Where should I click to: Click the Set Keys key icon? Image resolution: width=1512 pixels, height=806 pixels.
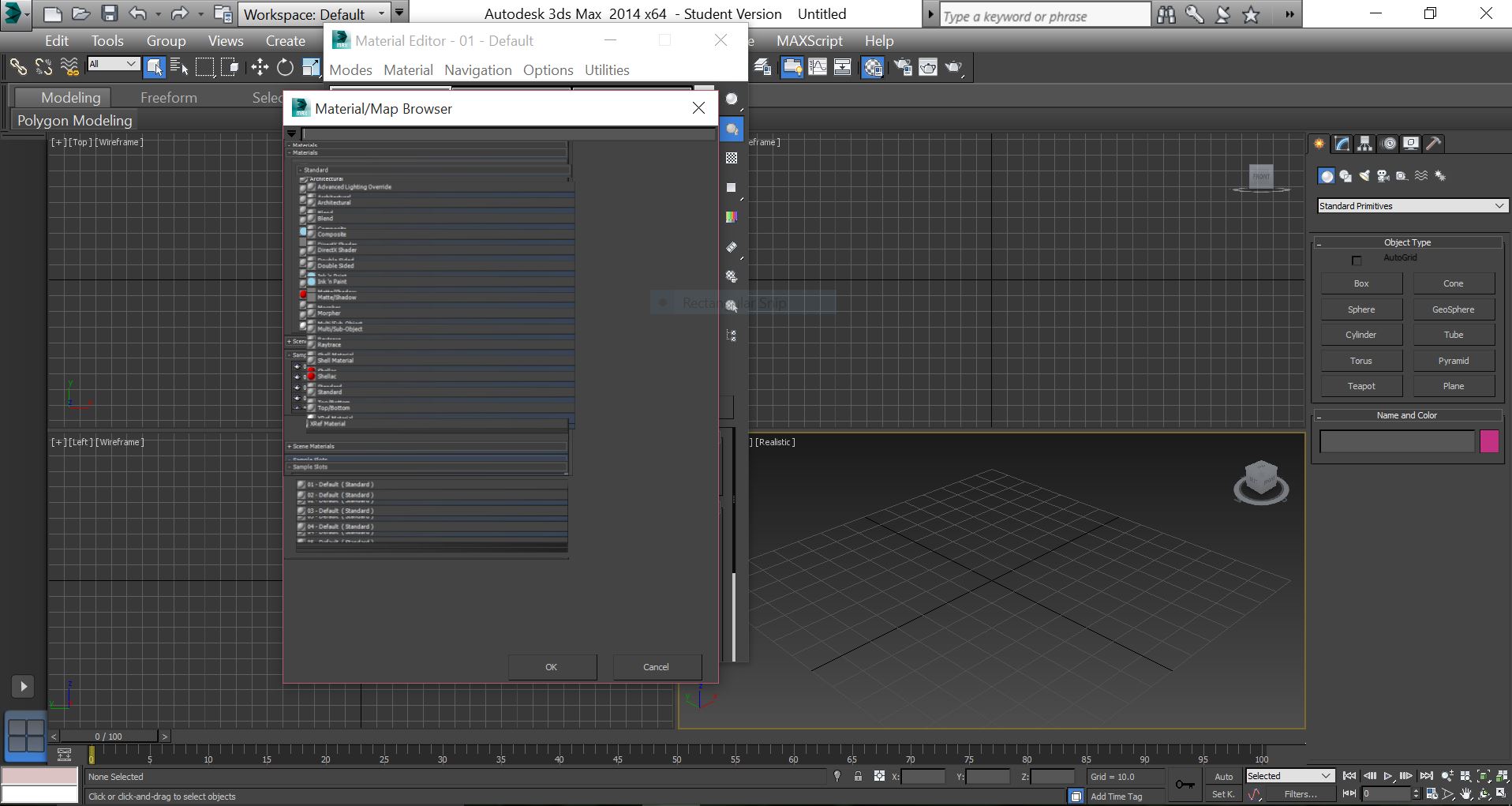(1185, 785)
